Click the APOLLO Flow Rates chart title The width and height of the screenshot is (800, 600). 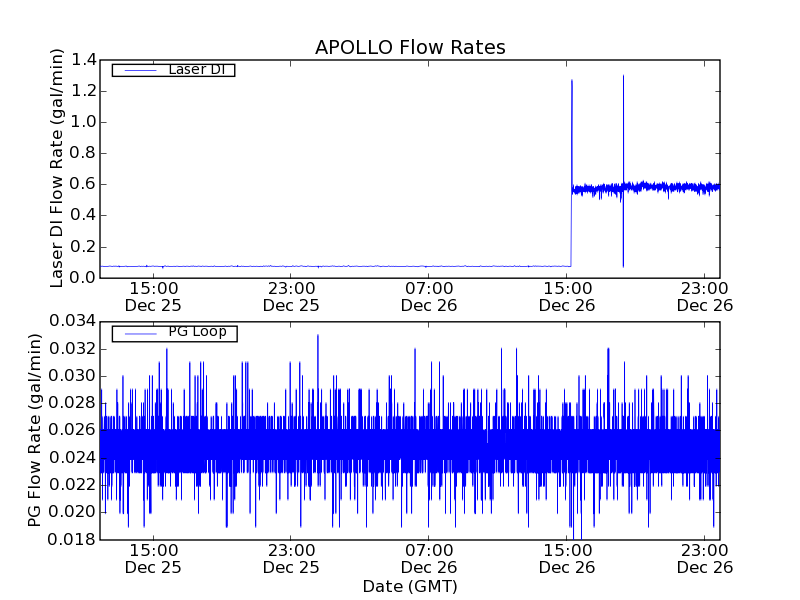tap(410, 47)
